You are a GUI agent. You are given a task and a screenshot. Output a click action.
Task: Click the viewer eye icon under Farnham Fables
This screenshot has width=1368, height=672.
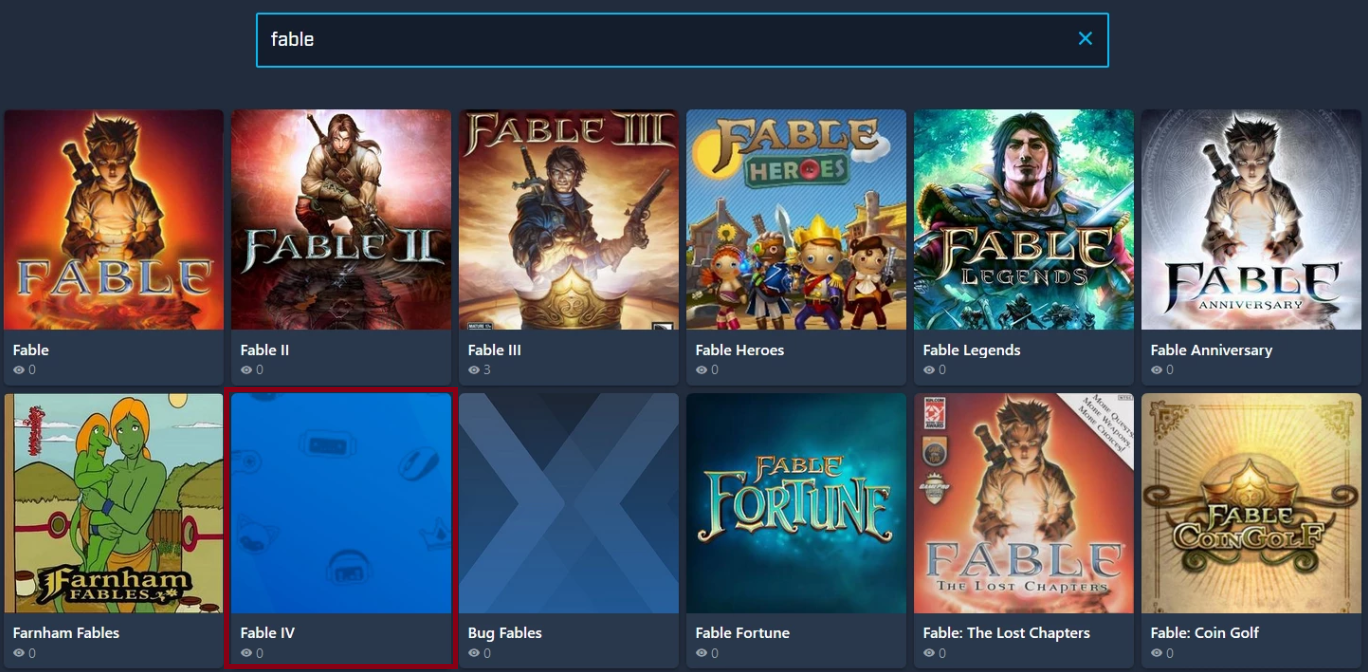(x=19, y=653)
